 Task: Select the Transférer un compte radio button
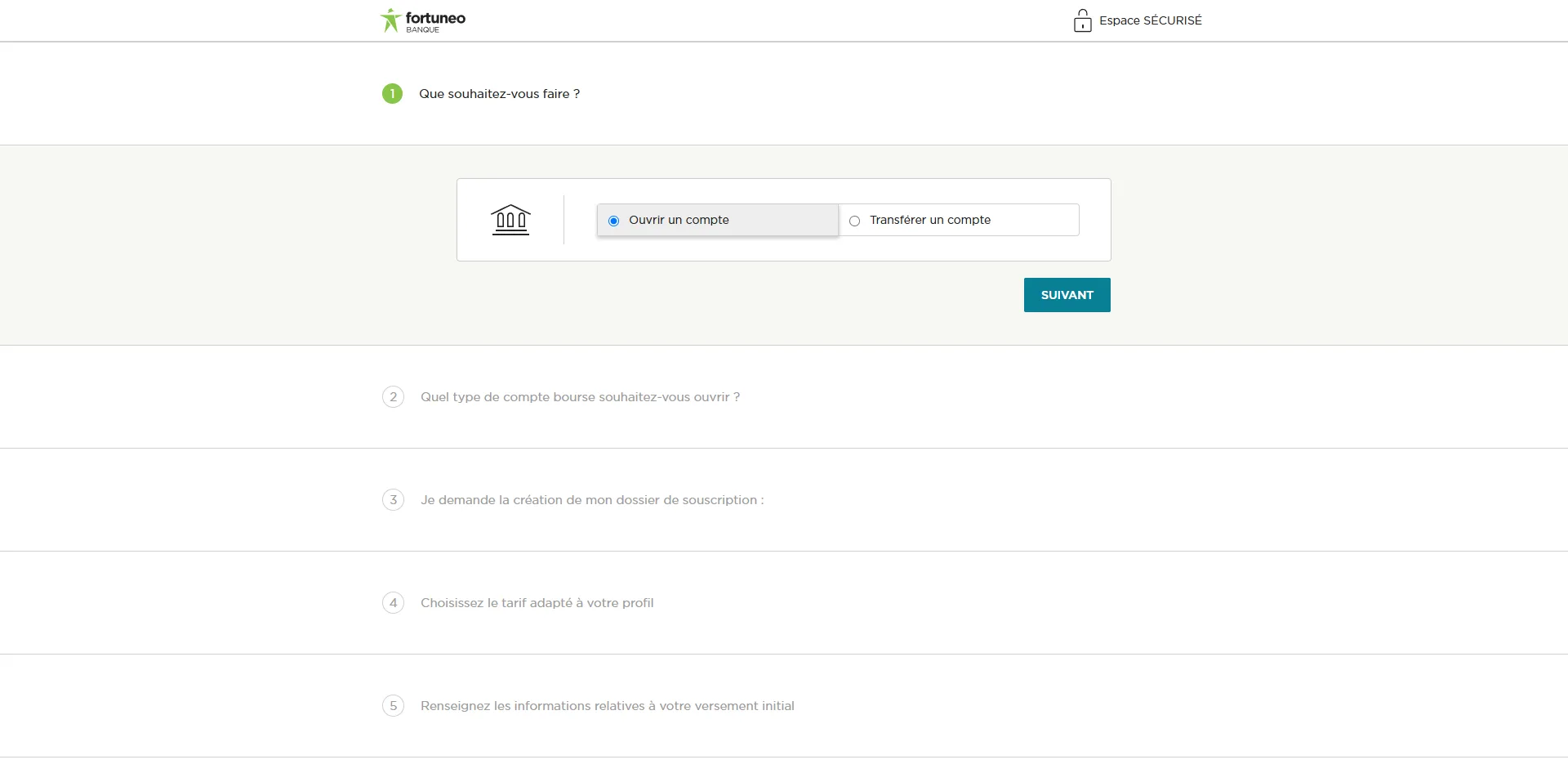pyautogui.click(x=854, y=221)
